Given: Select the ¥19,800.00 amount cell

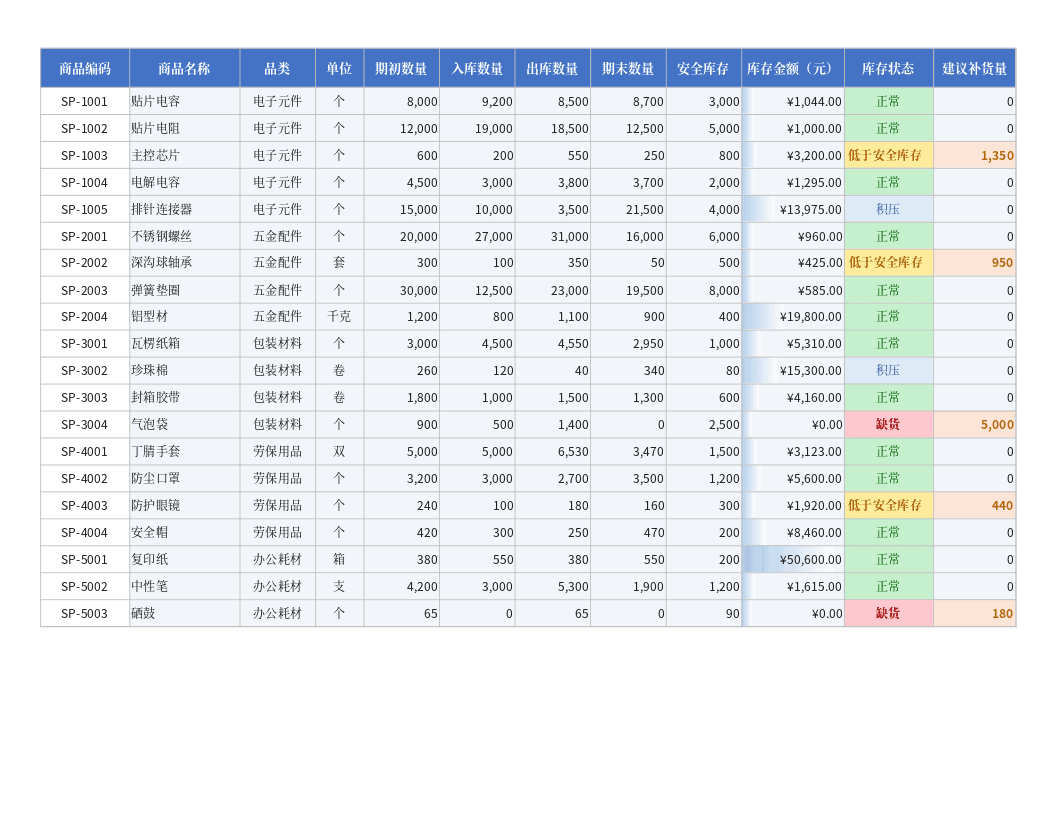Looking at the screenshot, I should tap(793, 316).
